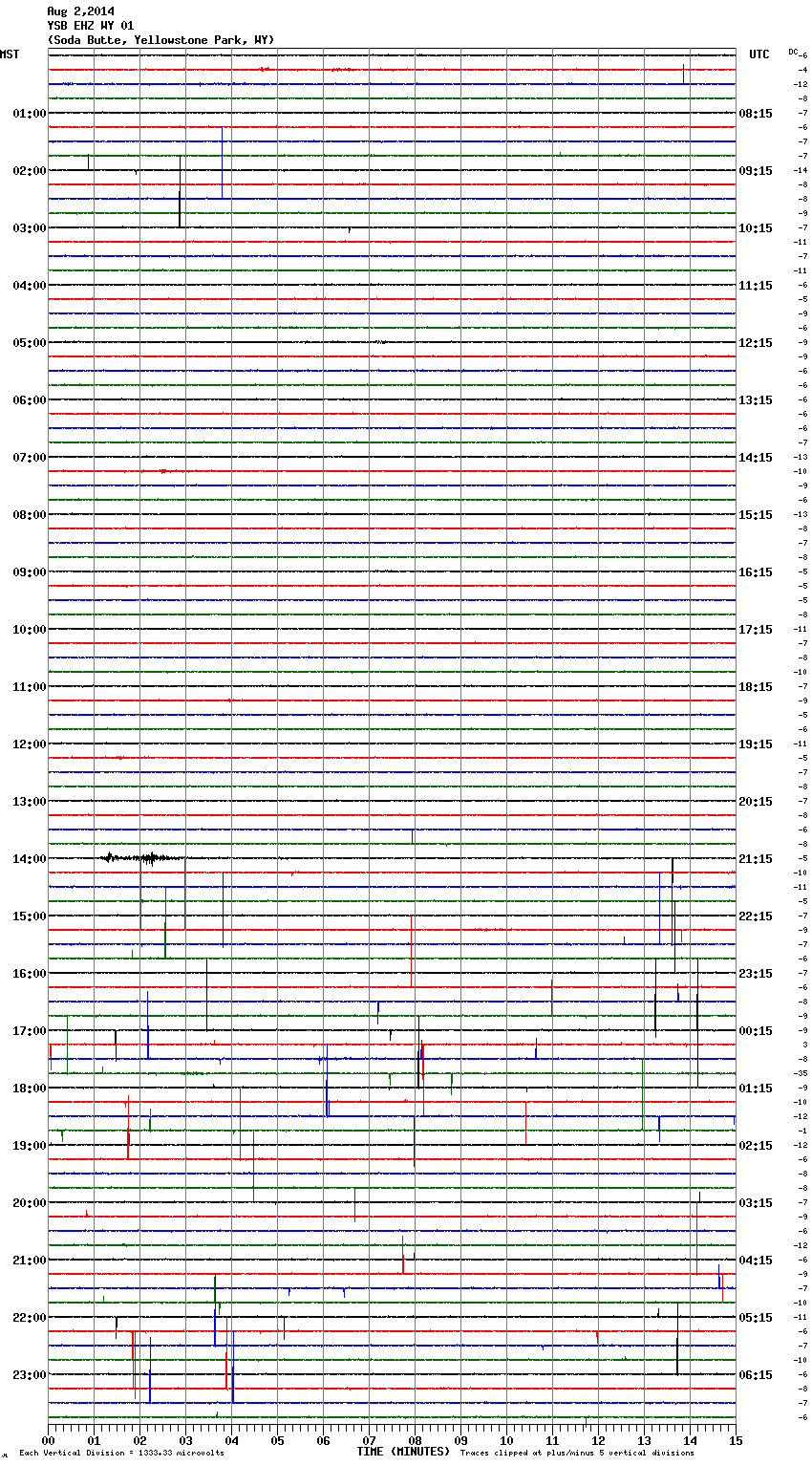Image resolution: width=812 pixels, height=1466 pixels.
Task: Click '(Soda Butte, Yellowstone Park, WY)' subtitle
Action: pos(160,40)
